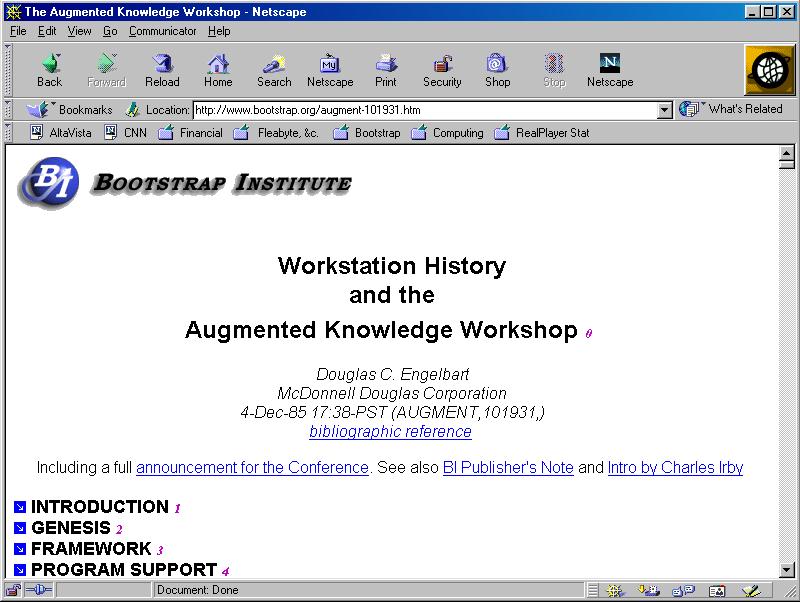Click vertical scrollbar thumb at top
Image resolution: width=800 pixels, height=602 pixels.
click(787, 163)
